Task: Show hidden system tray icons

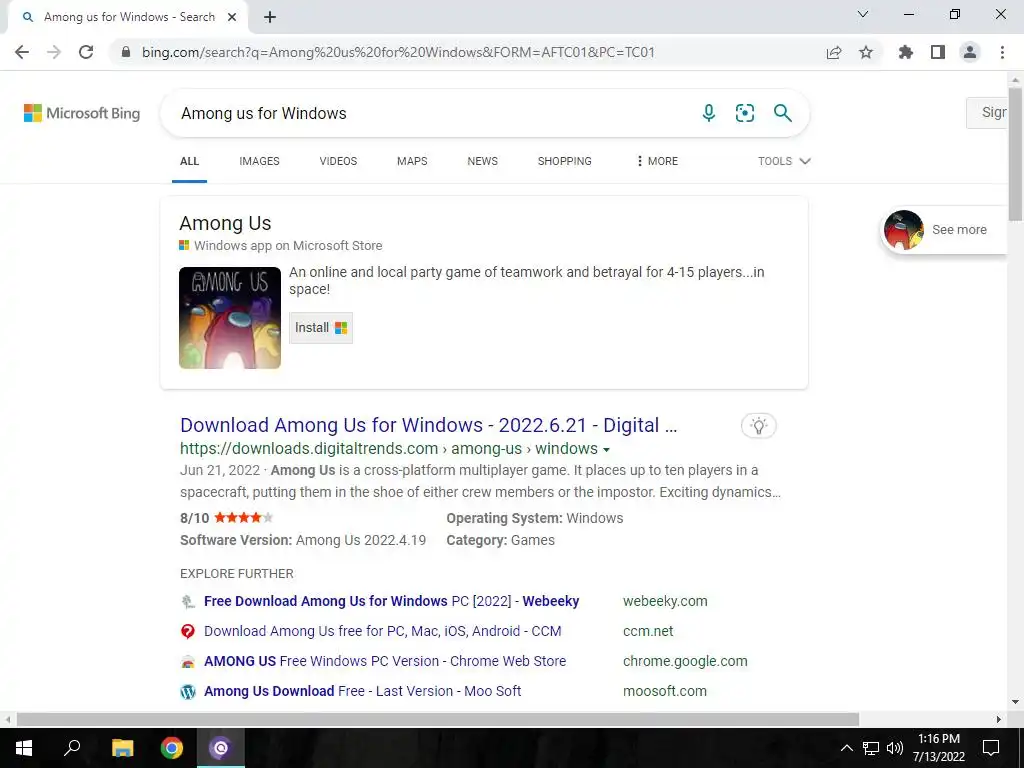Action: pos(846,748)
